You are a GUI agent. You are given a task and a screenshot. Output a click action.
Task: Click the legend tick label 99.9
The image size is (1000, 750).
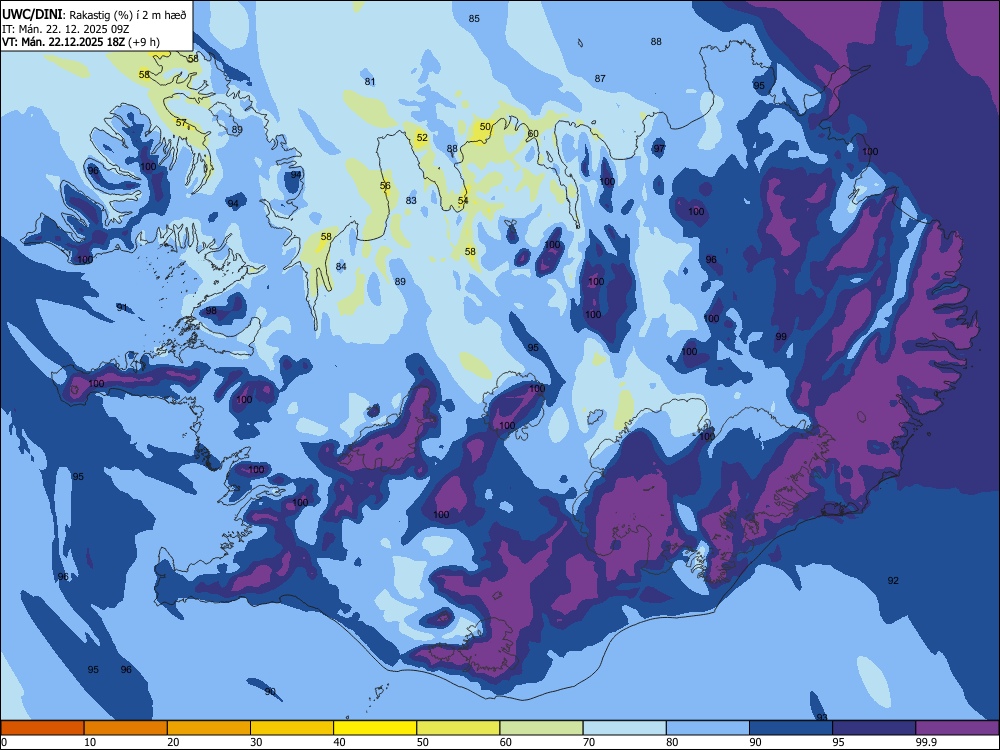pyautogui.click(x=925, y=742)
